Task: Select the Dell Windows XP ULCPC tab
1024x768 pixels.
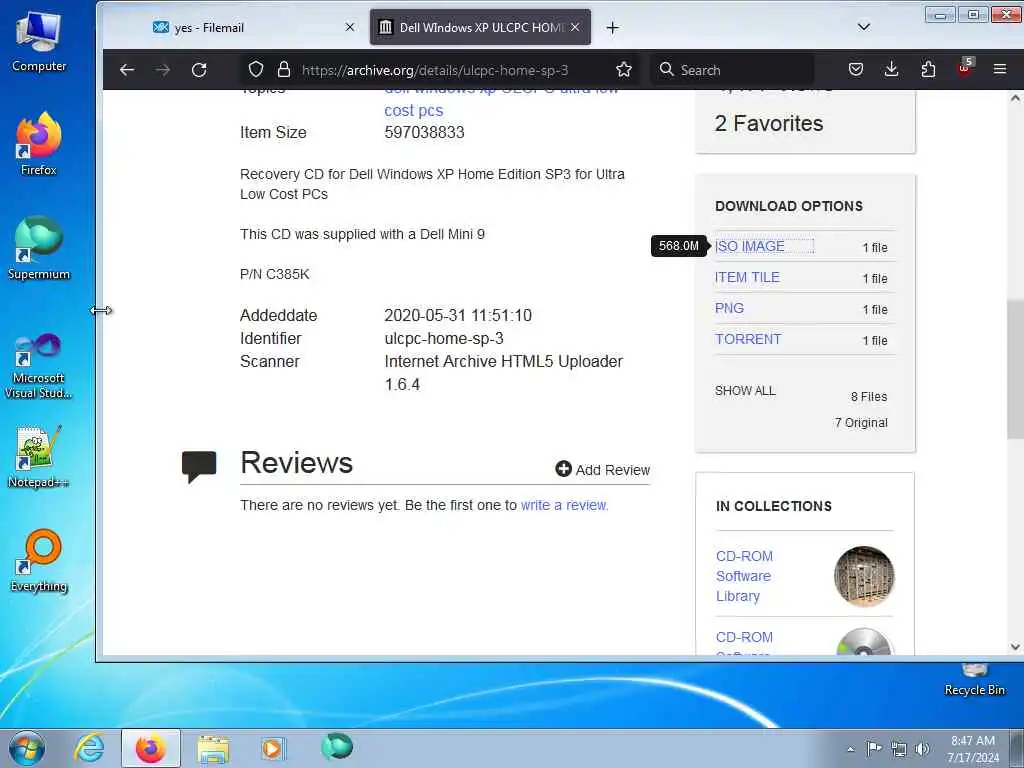Action: [x=480, y=27]
